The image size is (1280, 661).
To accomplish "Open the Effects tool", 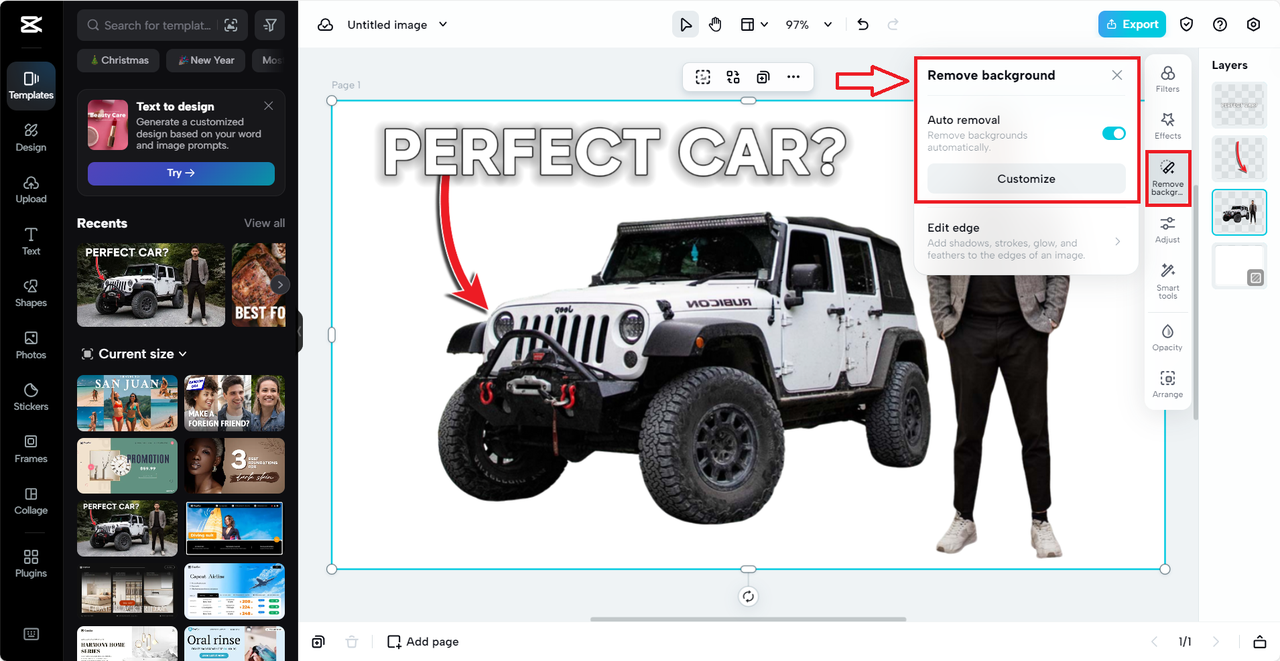I will click(x=1167, y=126).
